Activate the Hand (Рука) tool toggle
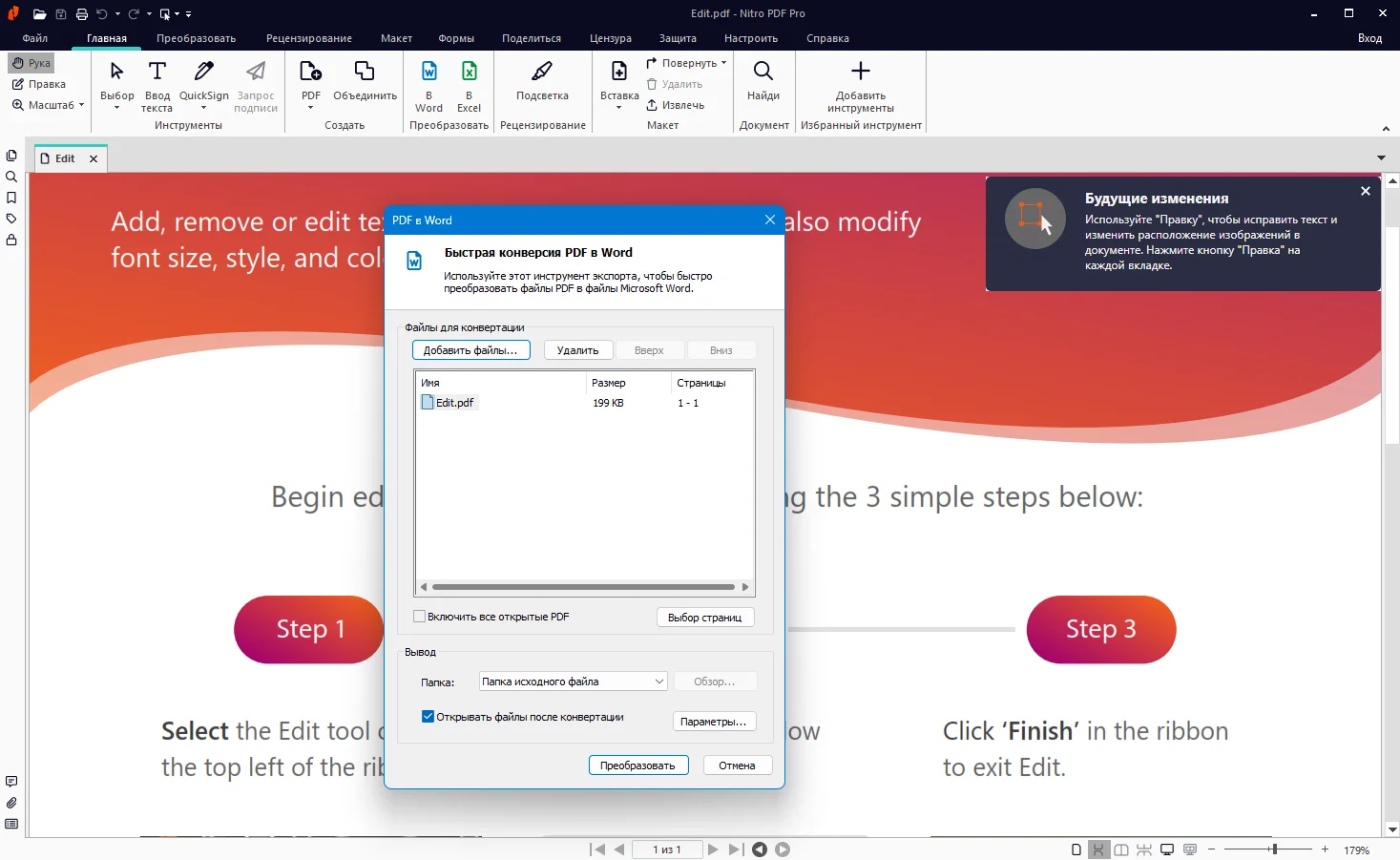Image resolution: width=1400 pixels, height=860 pixels. tap(31, 63)
